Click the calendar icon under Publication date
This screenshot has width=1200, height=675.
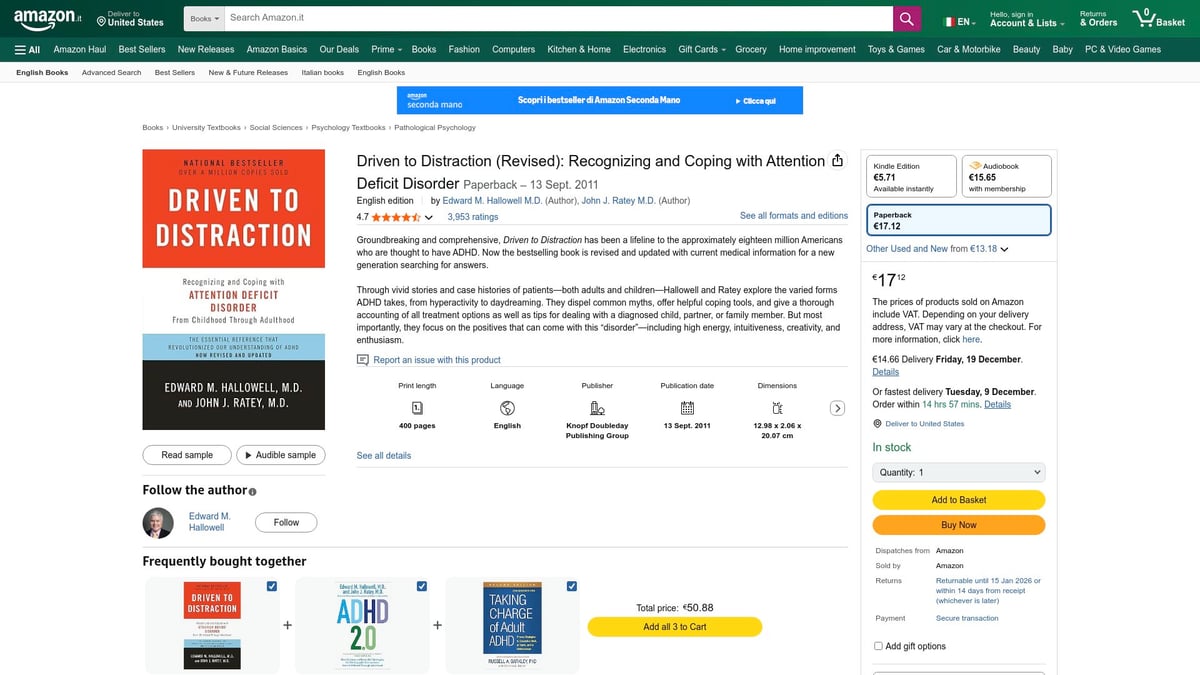687,408
